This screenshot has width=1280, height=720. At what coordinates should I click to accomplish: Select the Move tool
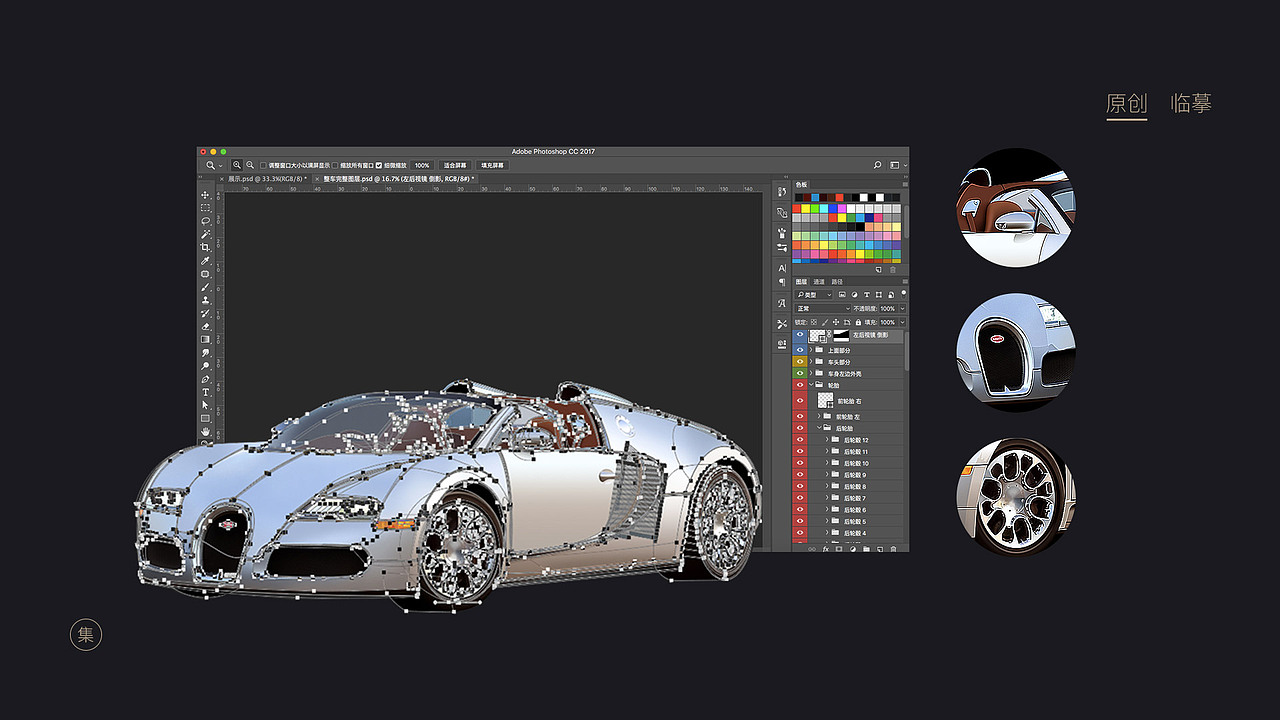(x=205, y=195)
